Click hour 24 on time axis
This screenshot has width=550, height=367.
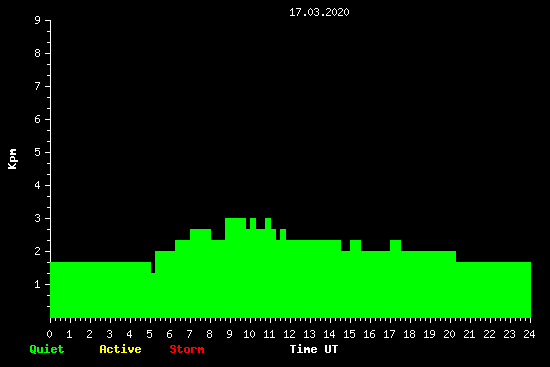[529, 334]
